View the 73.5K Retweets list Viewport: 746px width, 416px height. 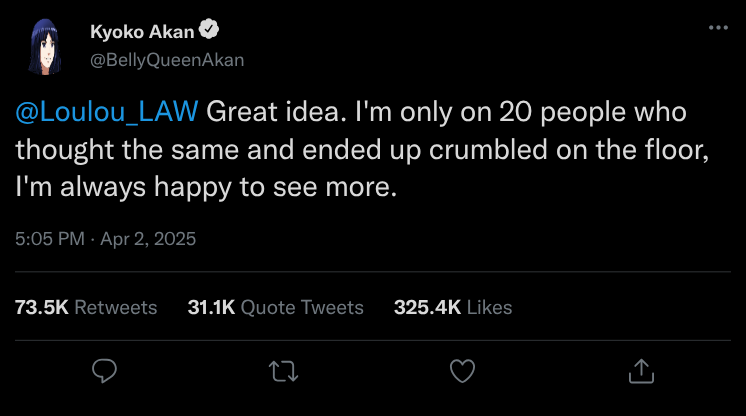pyautogui.click(x=86, y=307)
